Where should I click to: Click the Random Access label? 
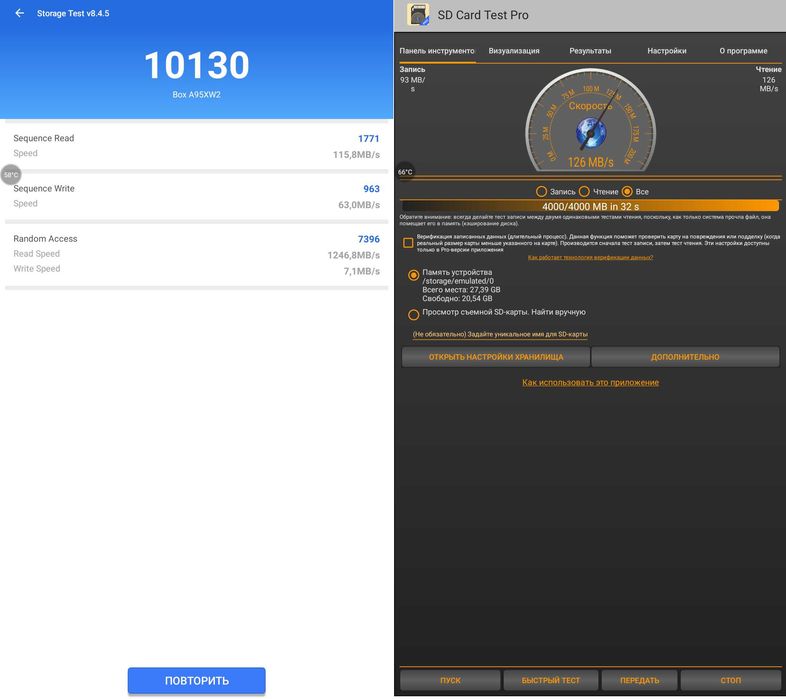click(x=45, y=239)
